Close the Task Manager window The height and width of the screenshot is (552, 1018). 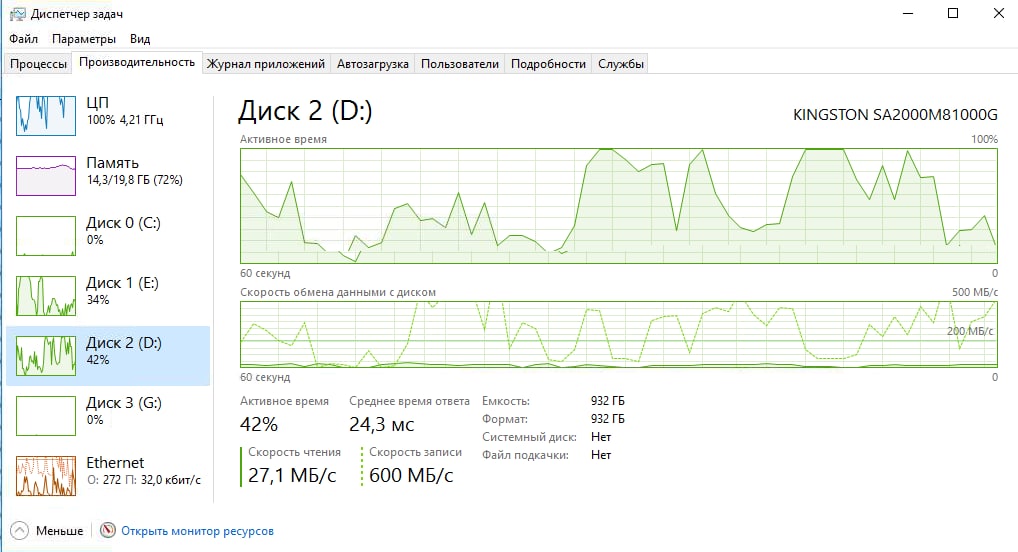(x=999, y=14)
